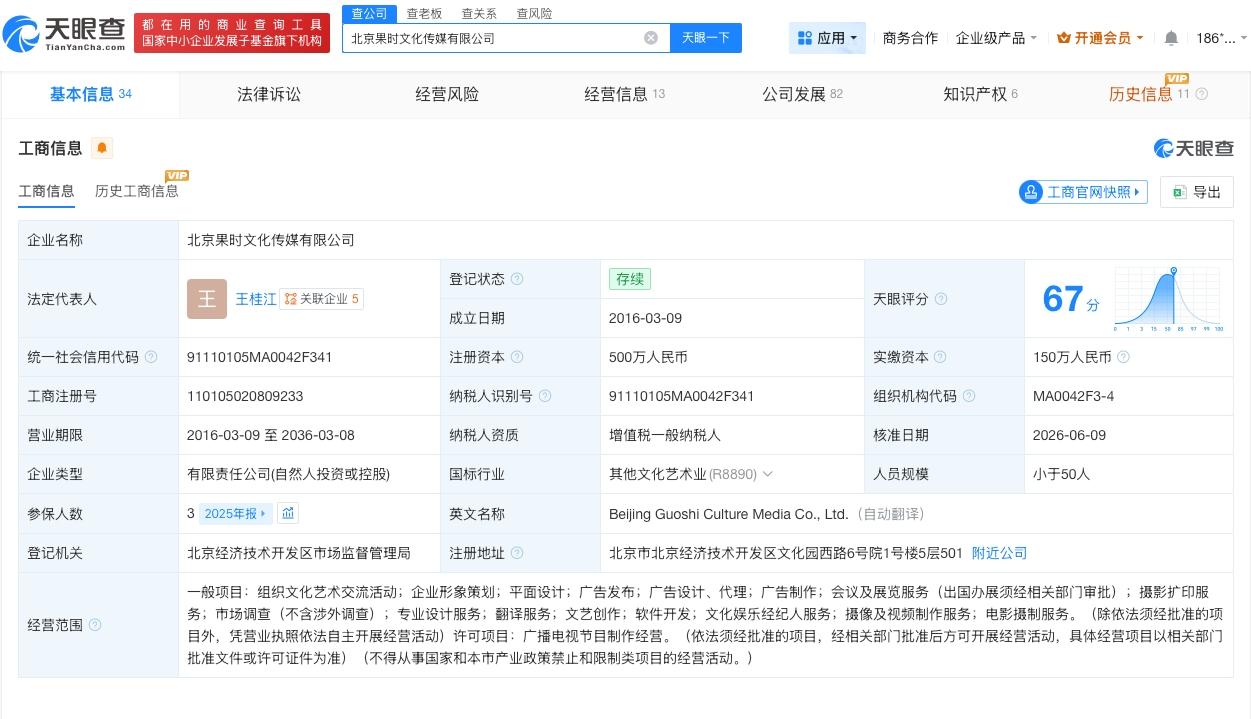Select the 查风险 search tab
Screen dimensions: 1251x719
pos(534,14)
